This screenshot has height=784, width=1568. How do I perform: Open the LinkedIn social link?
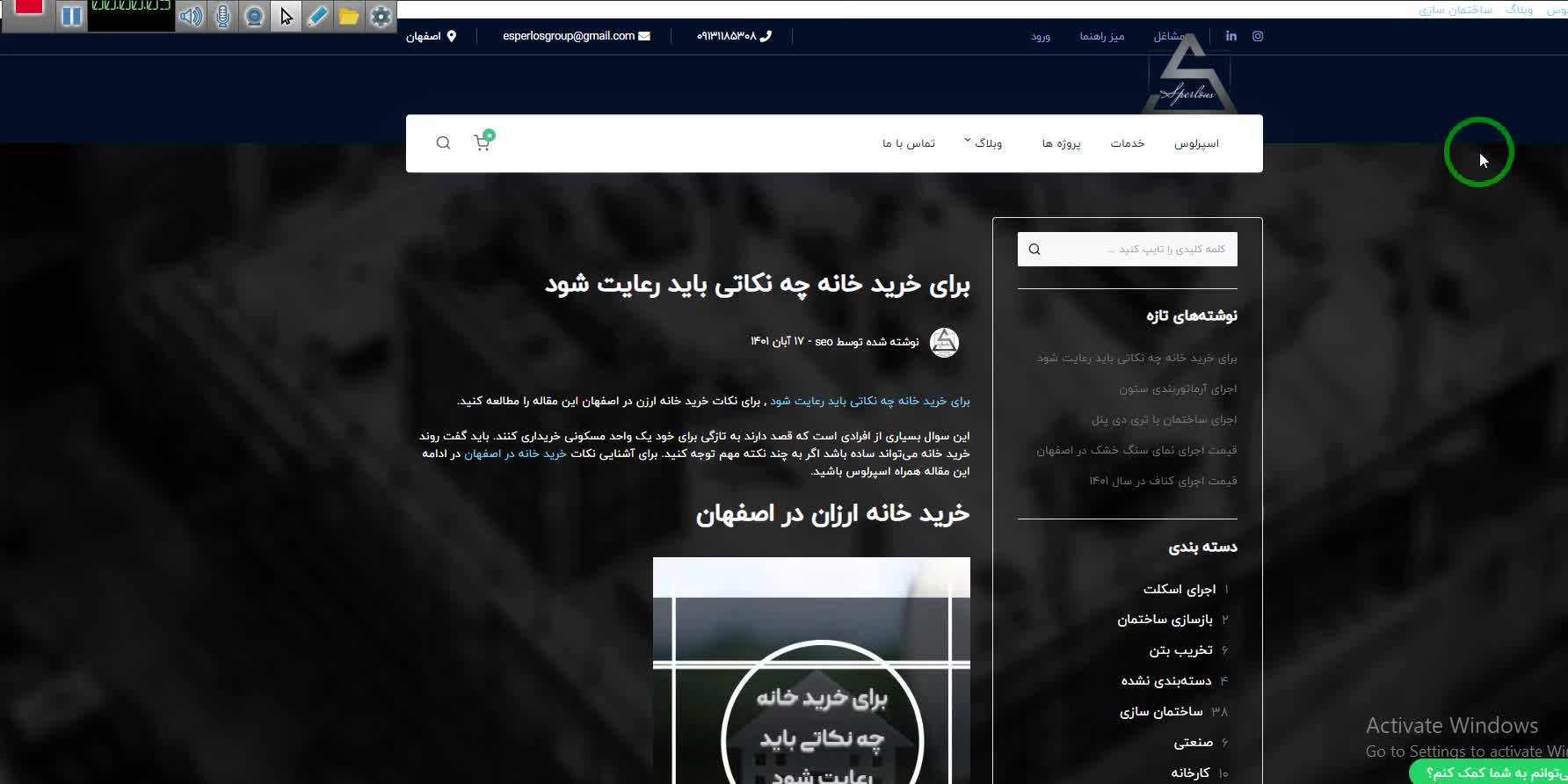tap(1231, 36)
